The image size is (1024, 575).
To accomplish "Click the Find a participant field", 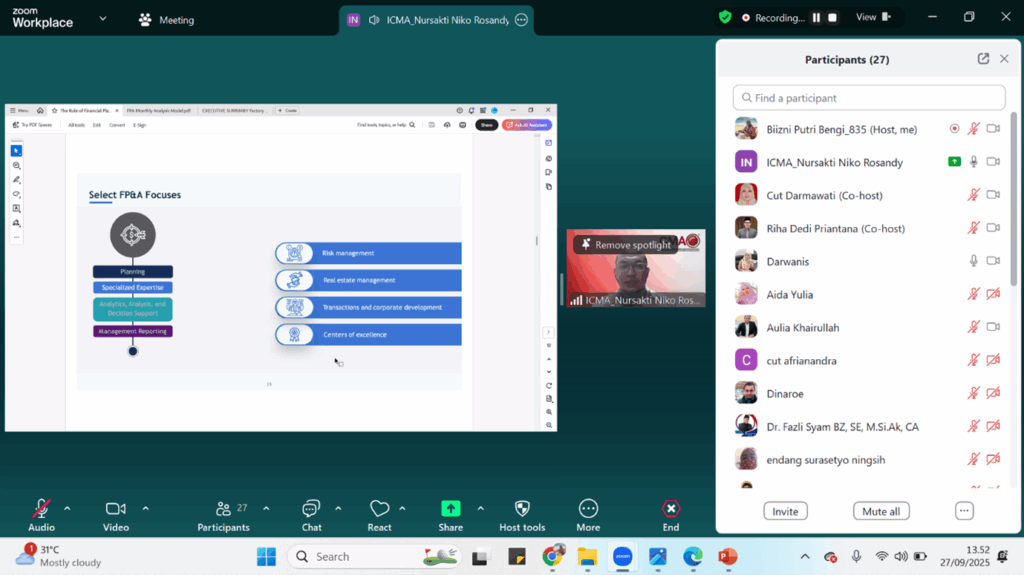I will [x=868, y=98].
